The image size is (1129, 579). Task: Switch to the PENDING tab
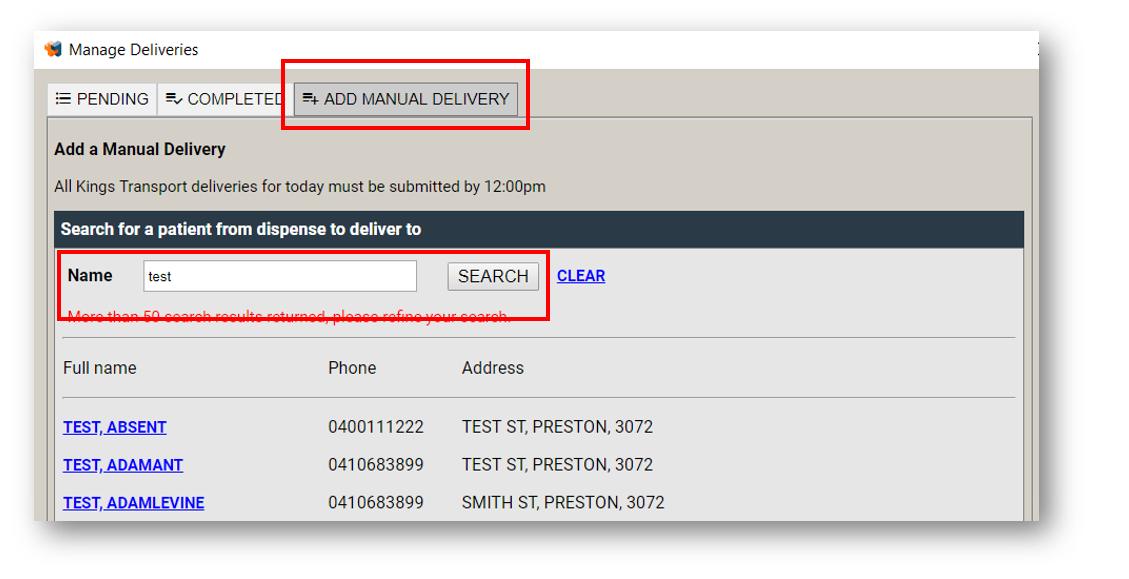[102, 99]
